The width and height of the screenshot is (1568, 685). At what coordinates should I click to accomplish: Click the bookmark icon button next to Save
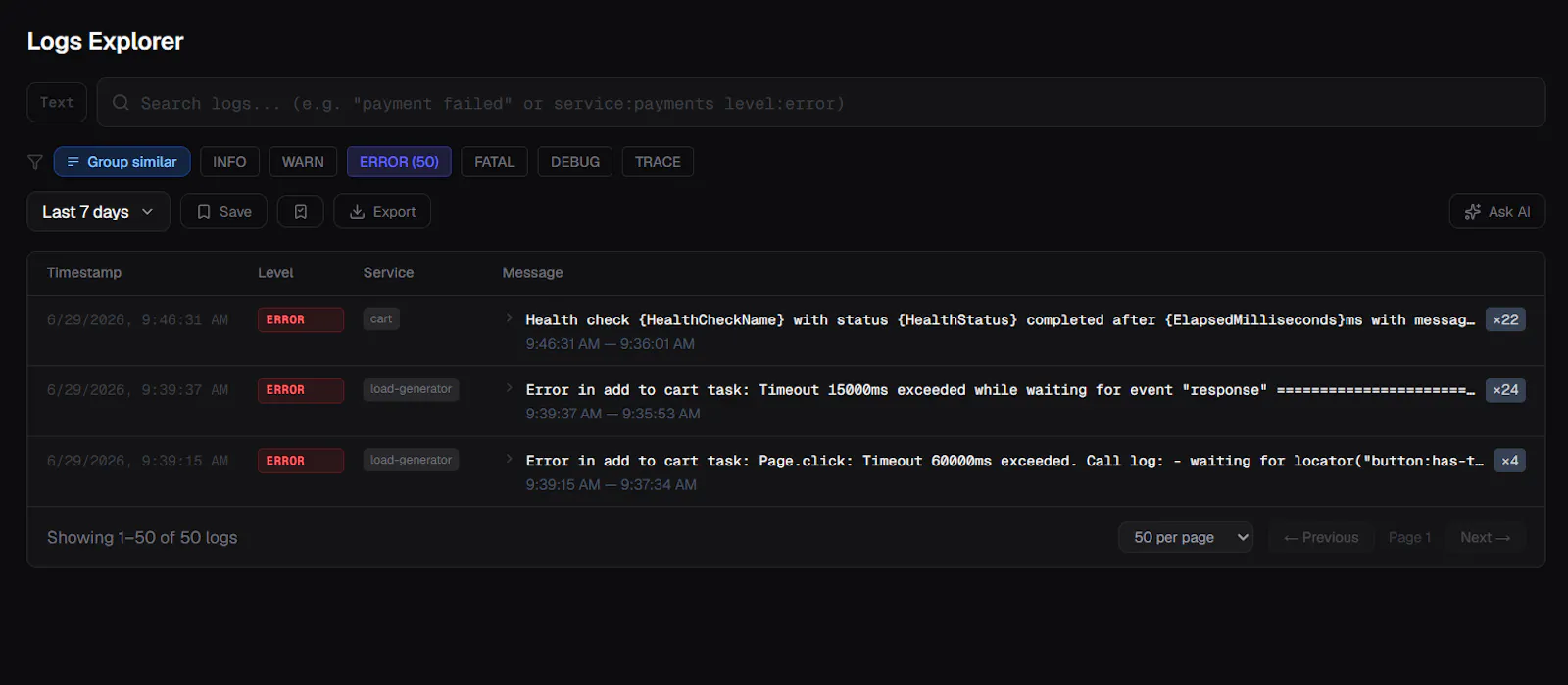(x=301, y=212)
